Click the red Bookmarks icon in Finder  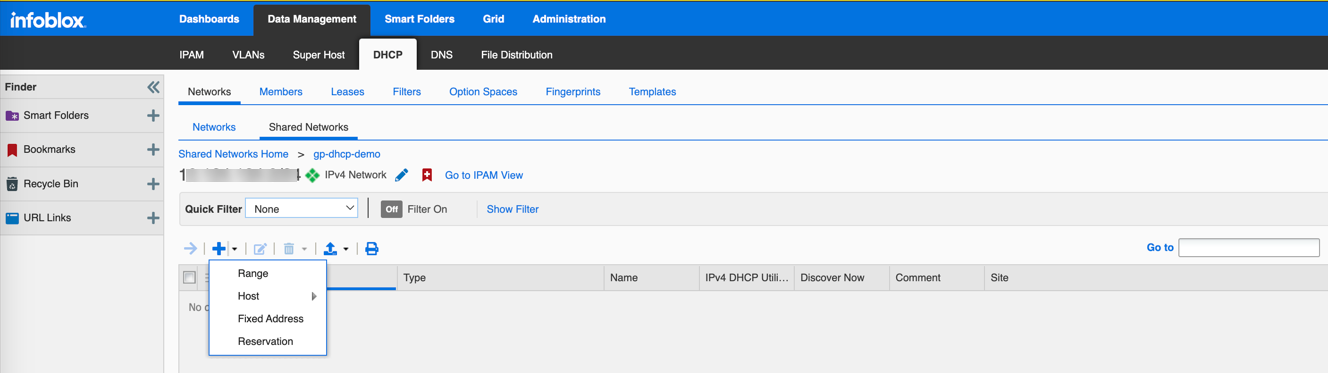[x=12, y=150]
